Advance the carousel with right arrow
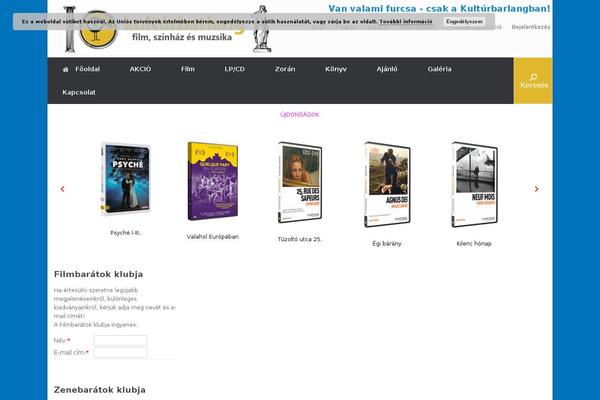Image resolution: width=600 pixels, height=400 pixels. pyautogui.click(x=536, y=189)
